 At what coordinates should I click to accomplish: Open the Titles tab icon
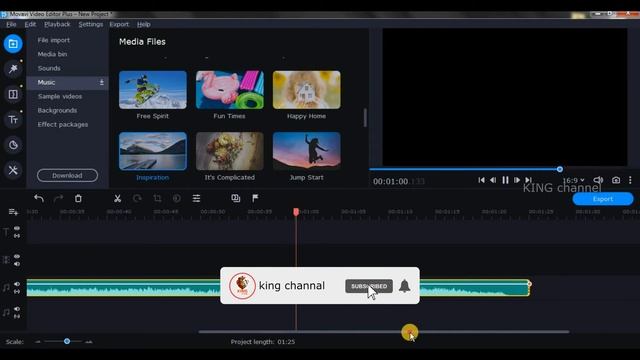tap(13, 120)
